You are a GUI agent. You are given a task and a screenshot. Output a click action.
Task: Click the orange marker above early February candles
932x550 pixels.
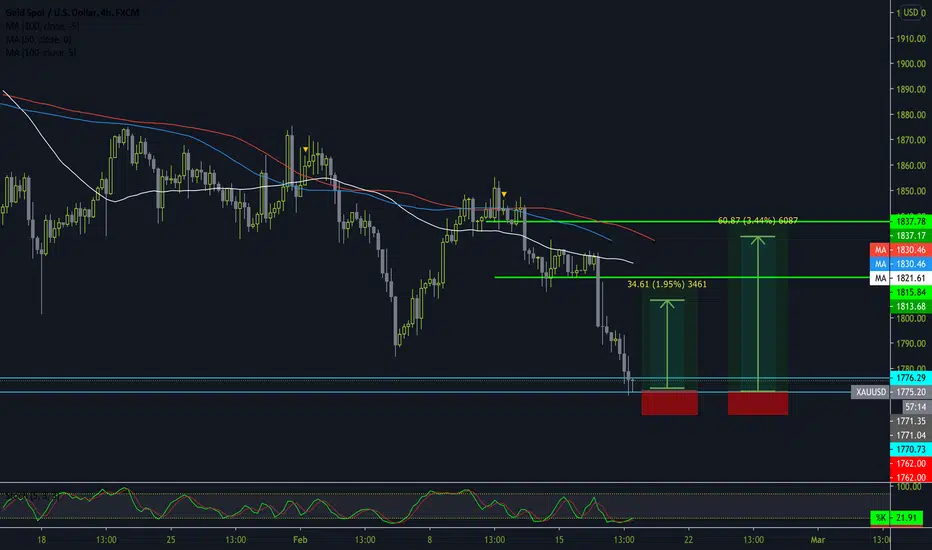coord(306,149)
